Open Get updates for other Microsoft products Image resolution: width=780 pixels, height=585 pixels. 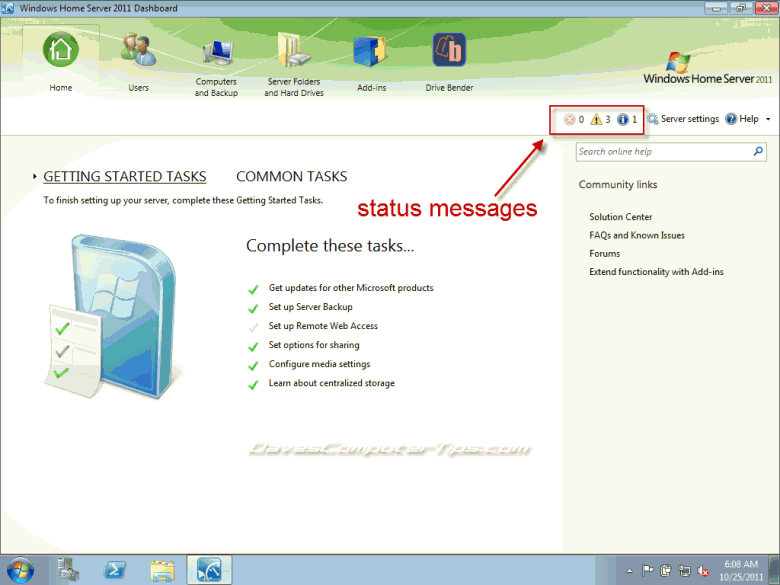(x=351, y=288)
